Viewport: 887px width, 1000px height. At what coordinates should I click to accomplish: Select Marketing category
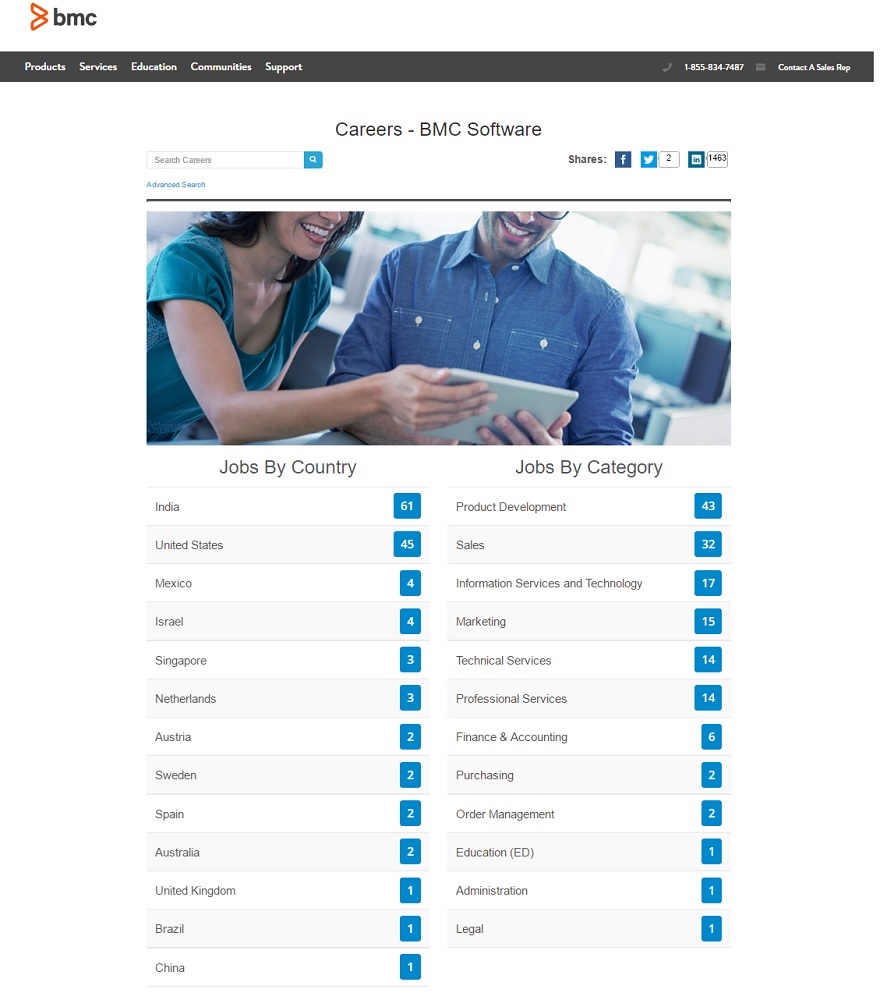[589, 621]
